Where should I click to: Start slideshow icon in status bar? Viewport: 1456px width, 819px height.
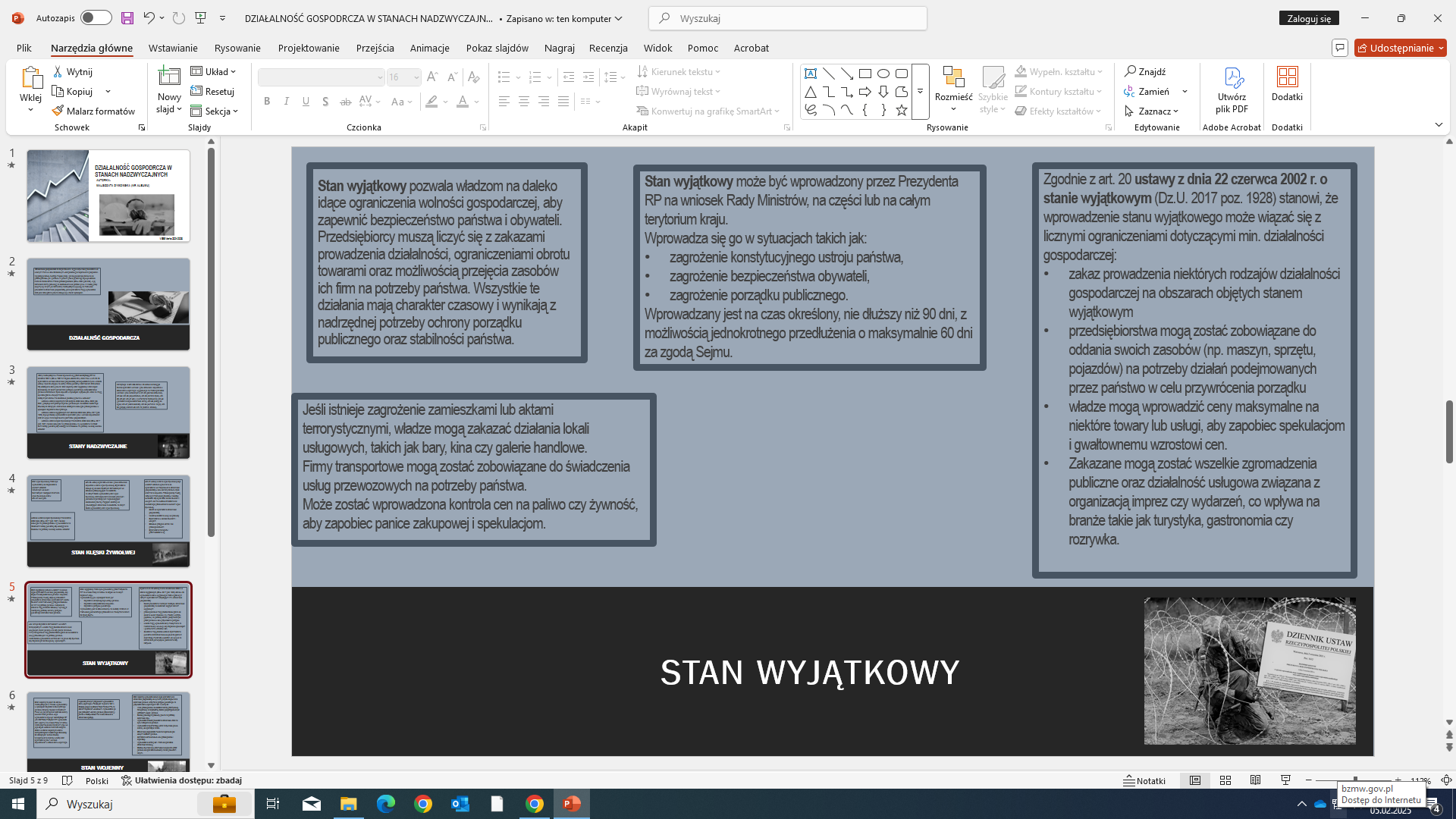(x=1285, y=780)
